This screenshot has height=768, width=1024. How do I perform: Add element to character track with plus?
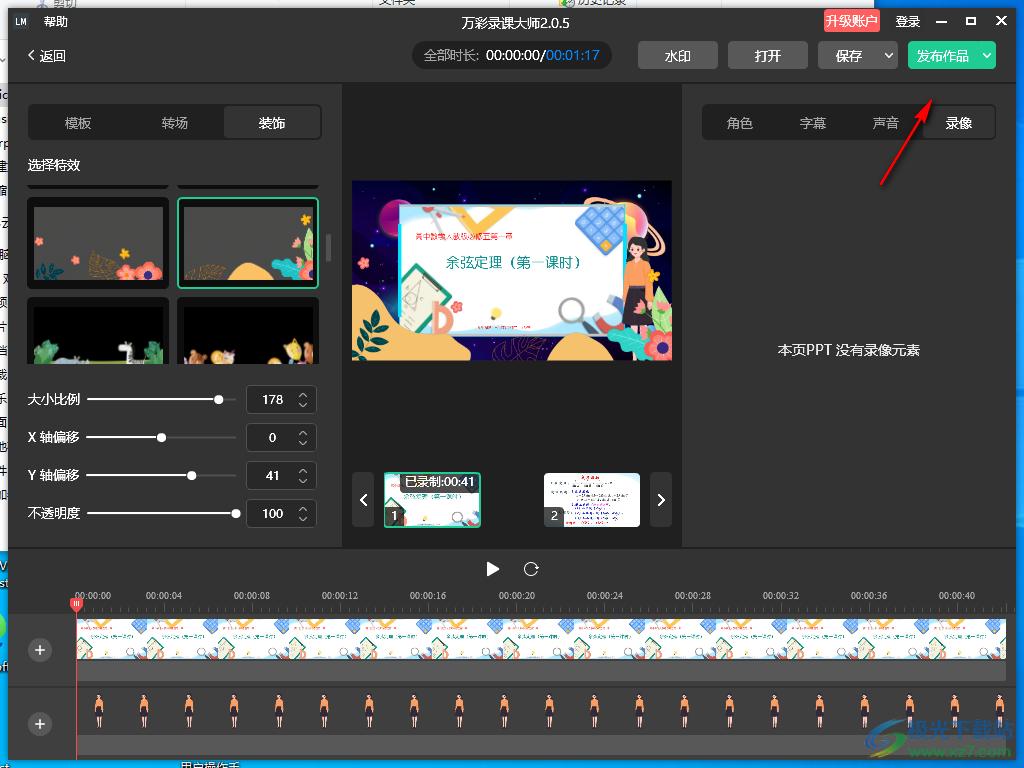pos(40,724)
